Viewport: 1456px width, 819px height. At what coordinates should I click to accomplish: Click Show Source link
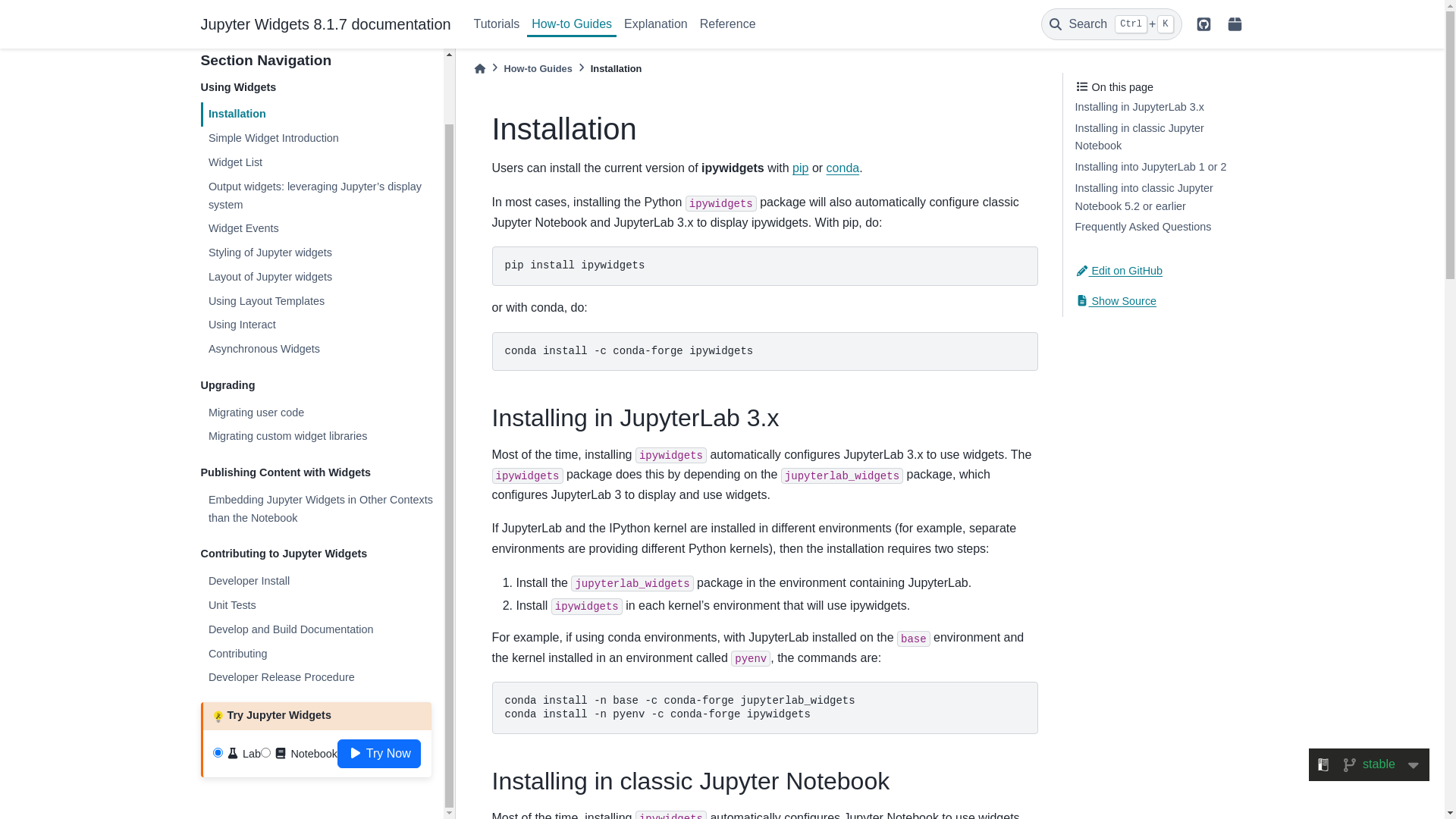click(x=1116, y=302)
